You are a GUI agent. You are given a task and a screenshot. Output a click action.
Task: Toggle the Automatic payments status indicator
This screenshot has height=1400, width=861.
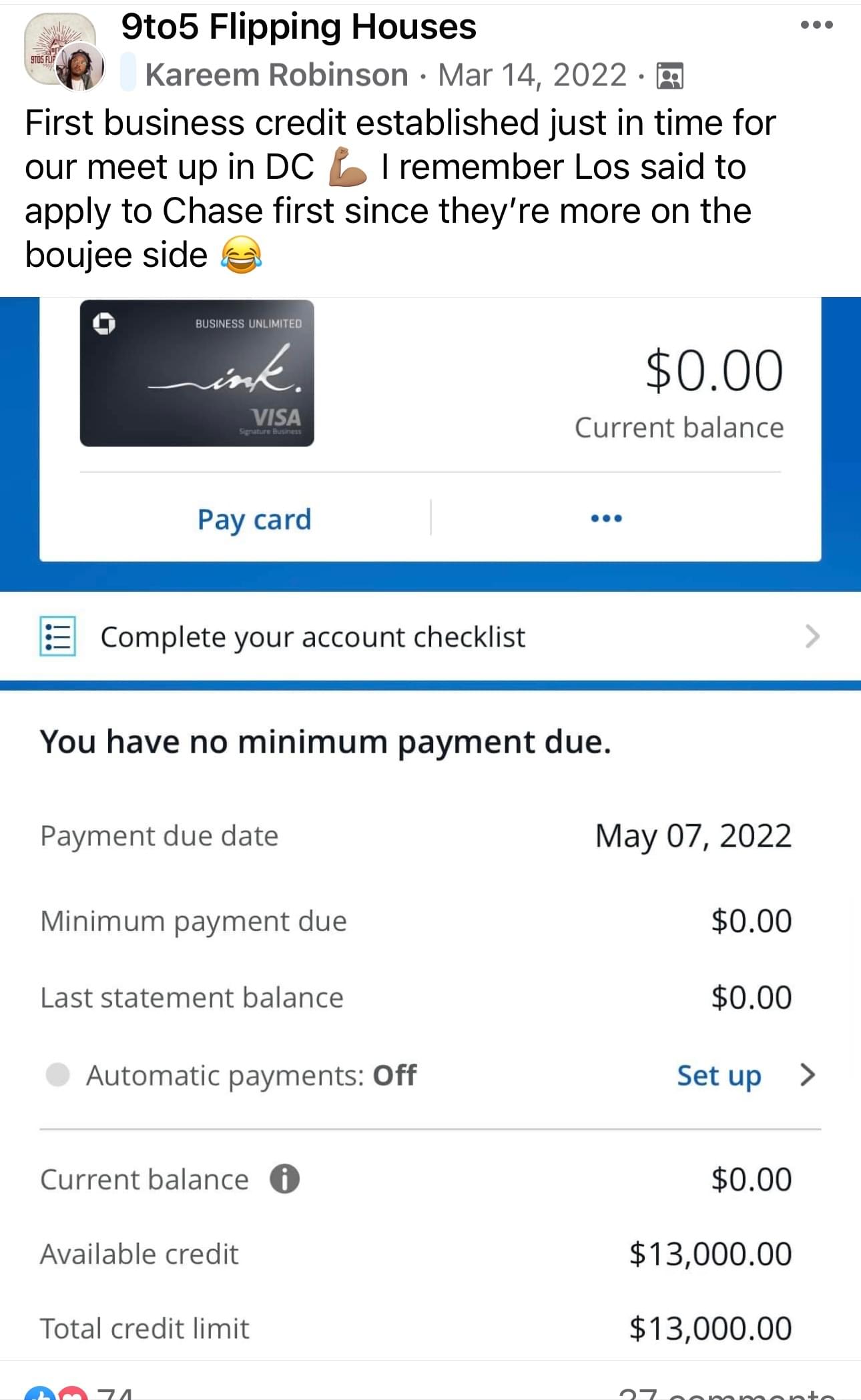tap(58, 1075)
